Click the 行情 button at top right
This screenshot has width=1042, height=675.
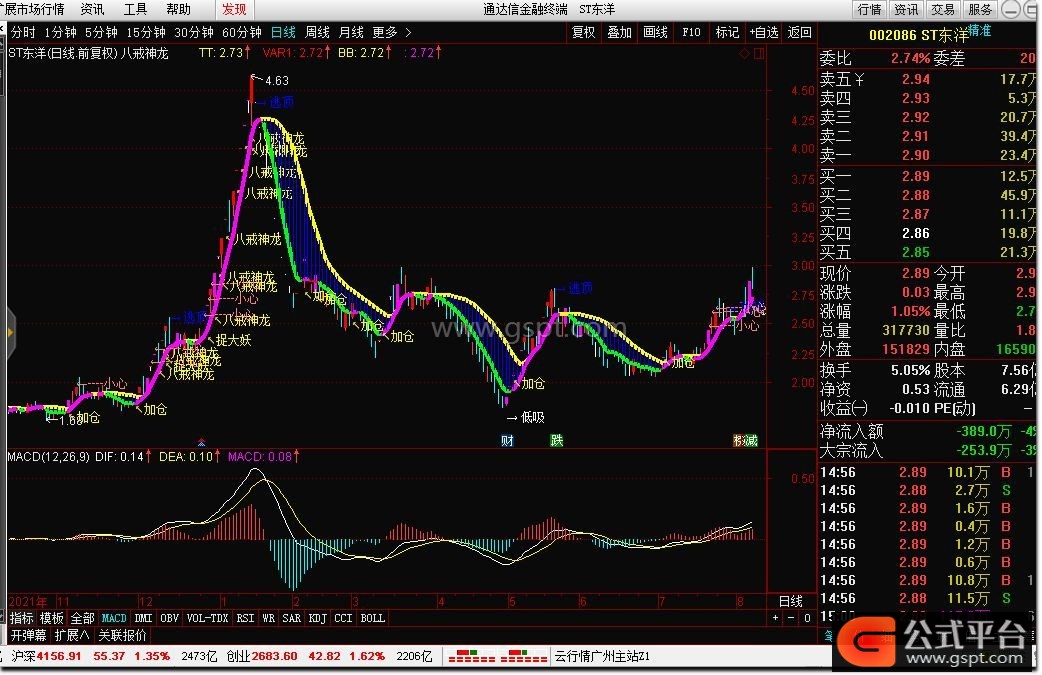coord(869,9)
